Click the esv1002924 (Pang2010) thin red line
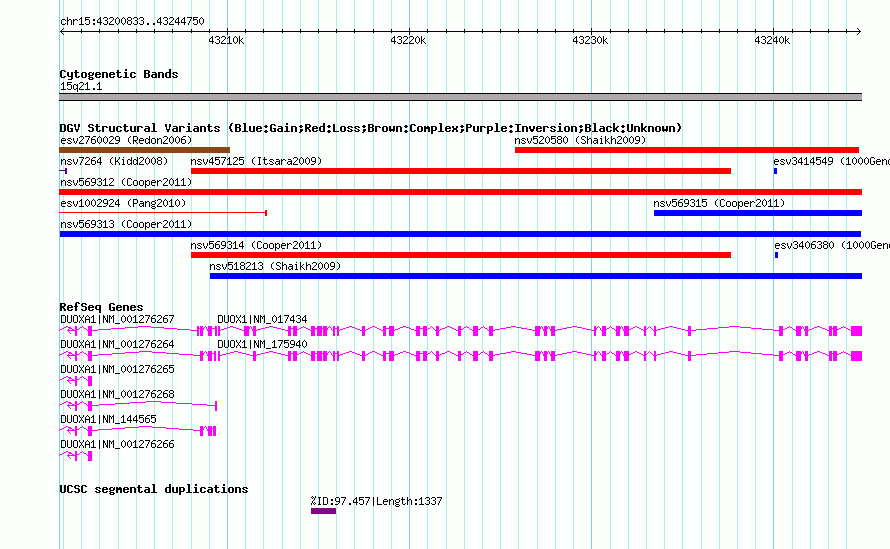Viewport: 890px width, 549px height. 163,213
